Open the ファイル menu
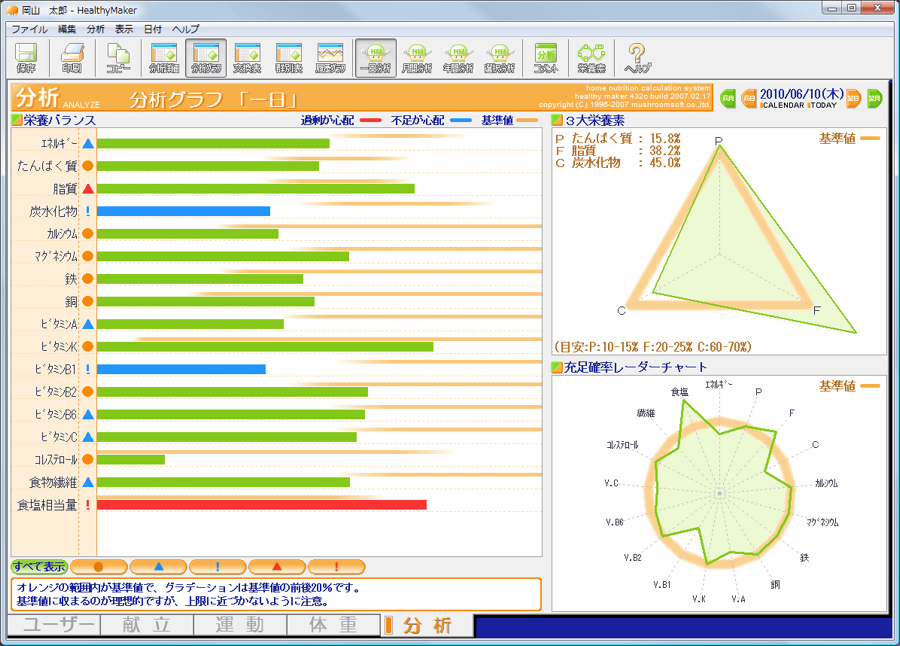 click(x=29, y=29)
